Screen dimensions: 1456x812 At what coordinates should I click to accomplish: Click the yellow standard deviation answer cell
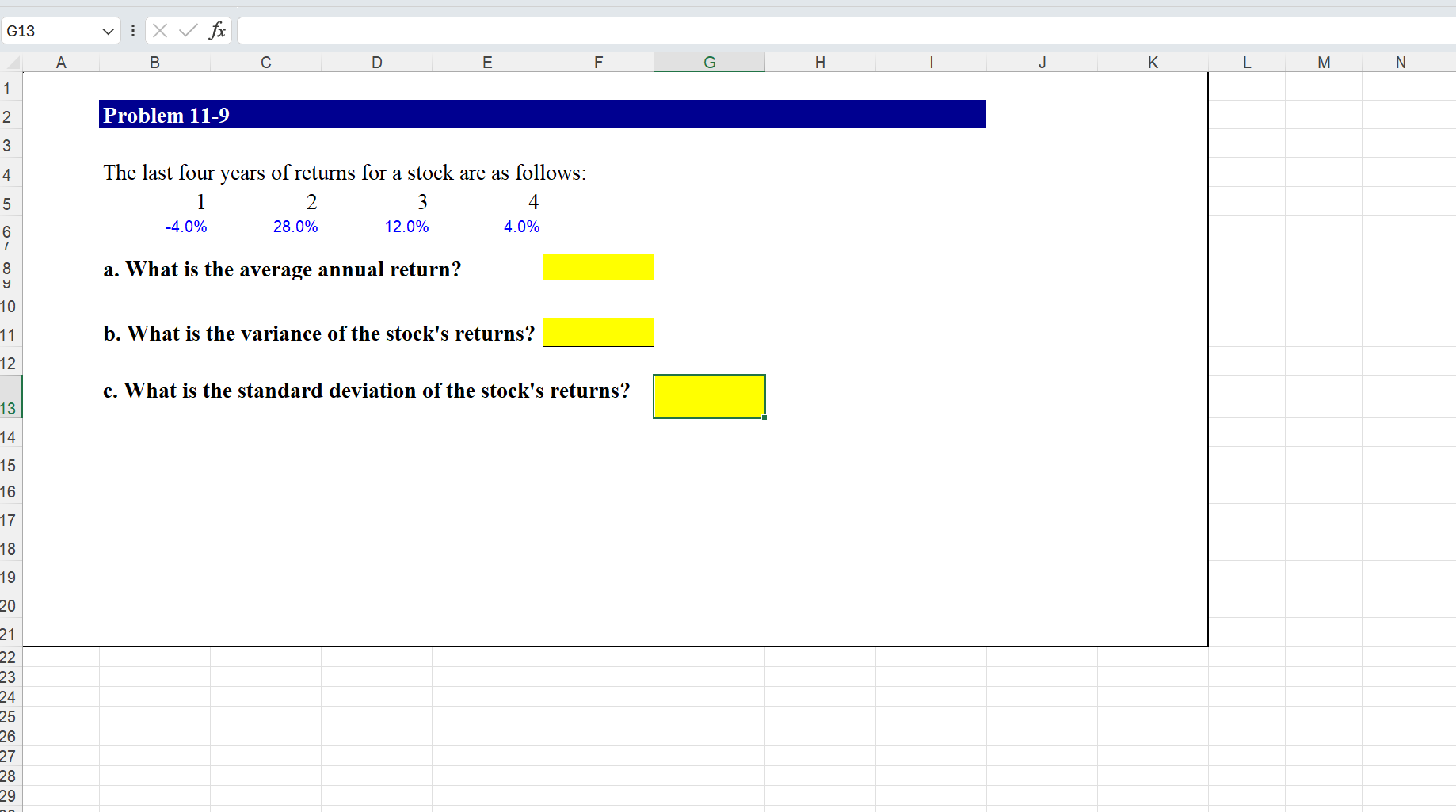coord(710,396)
